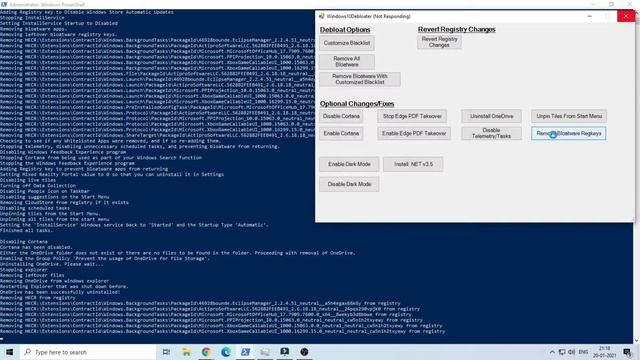Click 'Disabling scheduled tasks' PowerShell line
The width and height of the screenshot is (640, 360).
35,208
